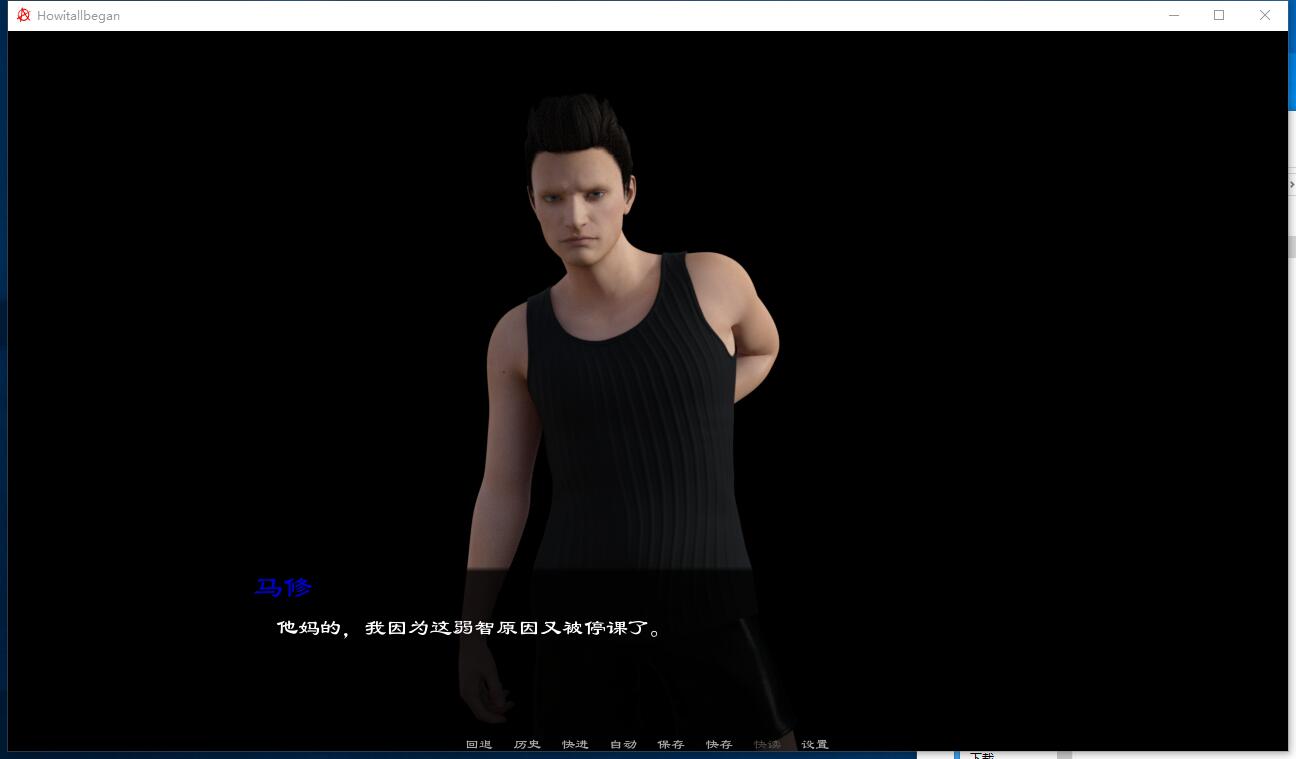This screenshot has height=759, width=1296.
Task: Maximize the Howitallbegan window
Action: point(1219,15)
